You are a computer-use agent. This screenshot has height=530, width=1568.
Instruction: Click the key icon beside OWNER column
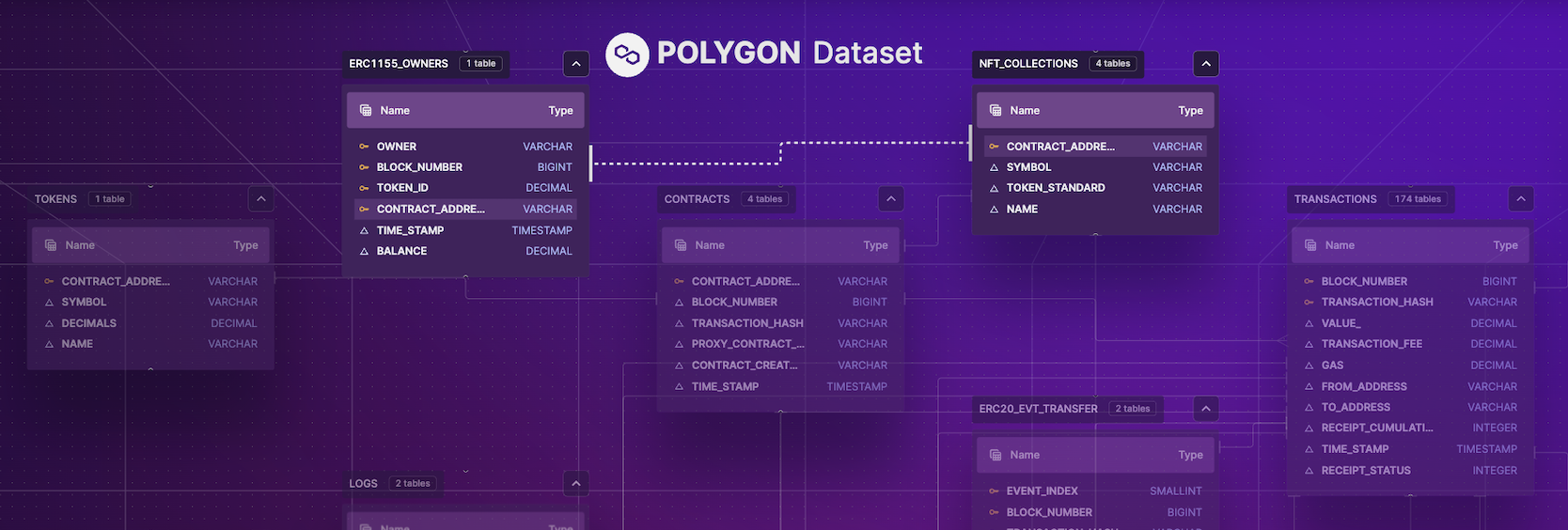364,147
